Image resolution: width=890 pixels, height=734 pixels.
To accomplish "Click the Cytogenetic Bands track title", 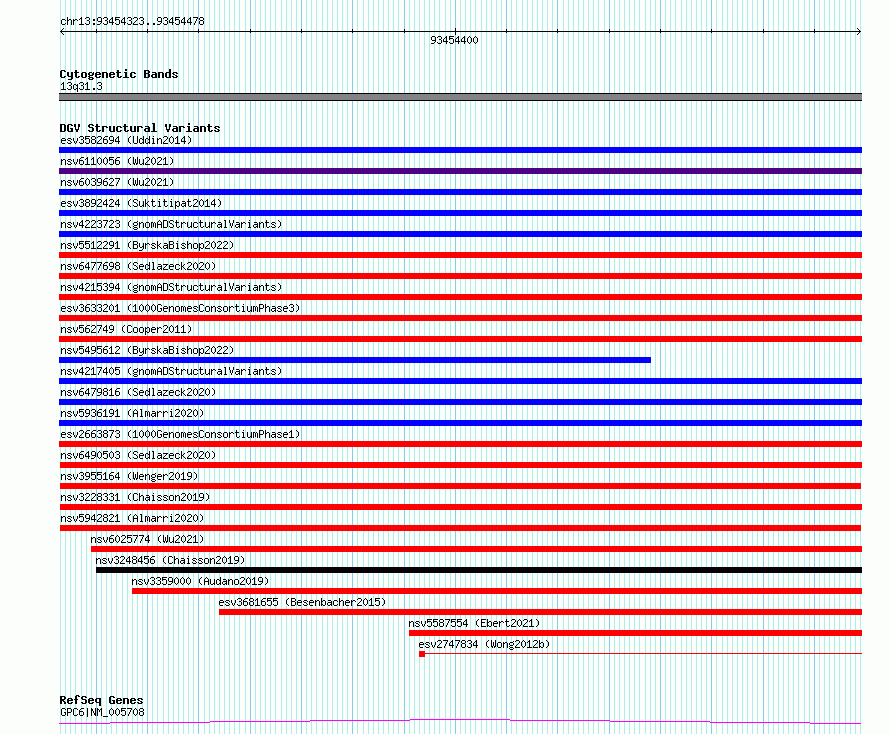I will click(119, 74).
